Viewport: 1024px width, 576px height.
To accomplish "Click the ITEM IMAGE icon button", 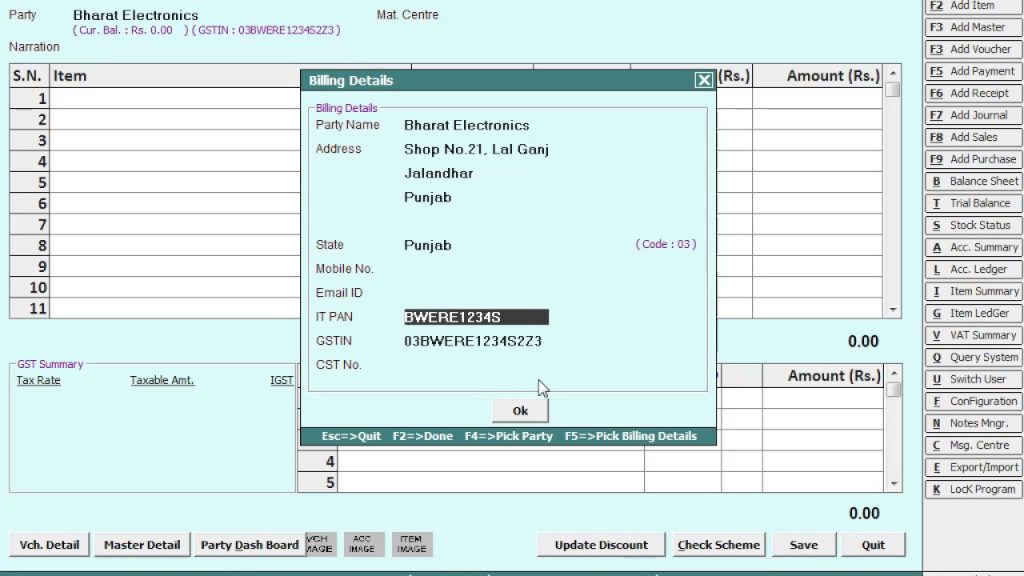I will (411, 544).
